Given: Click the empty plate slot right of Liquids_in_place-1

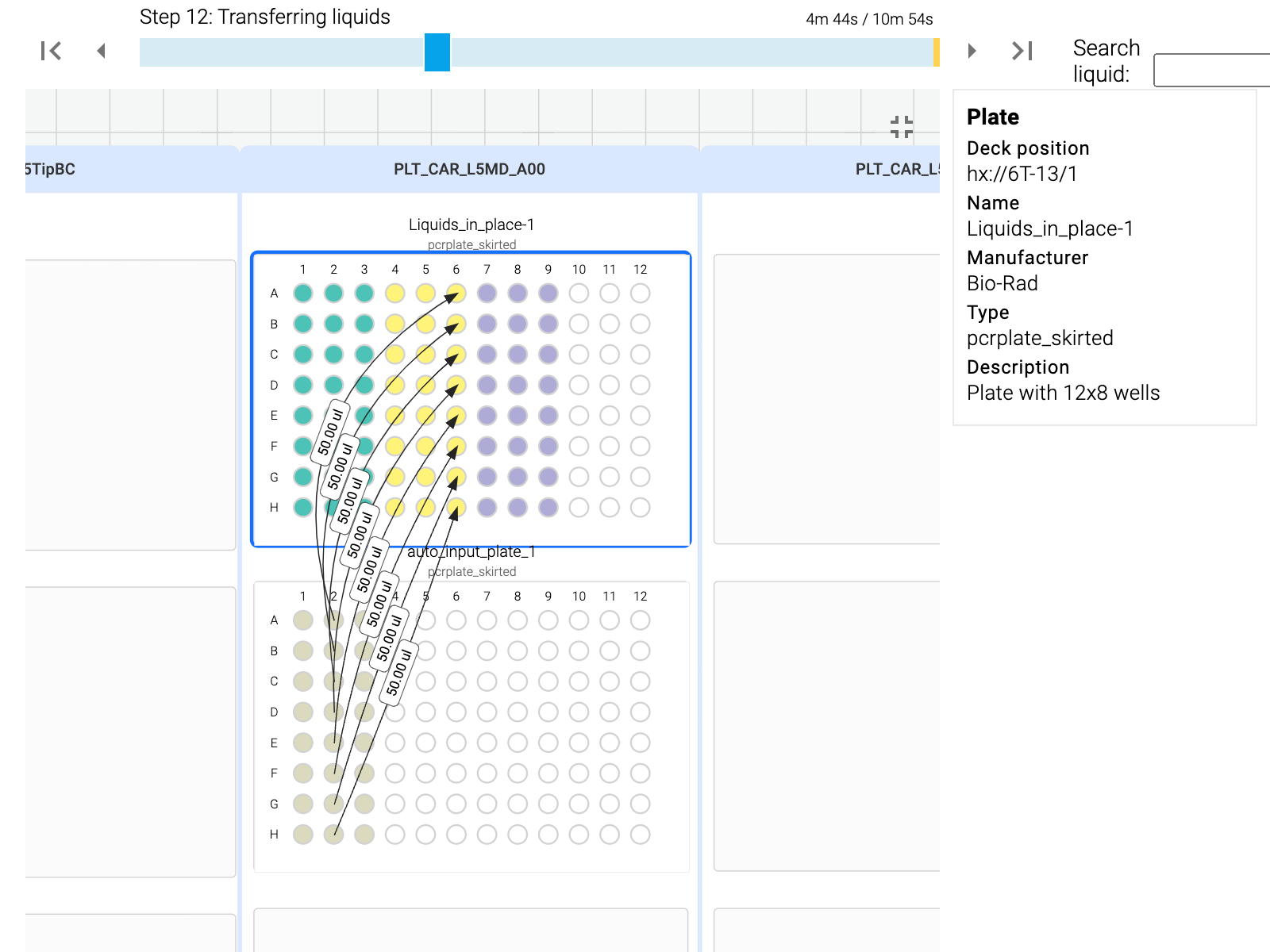Looking at the screenshot, I should [x=826, y=399].
